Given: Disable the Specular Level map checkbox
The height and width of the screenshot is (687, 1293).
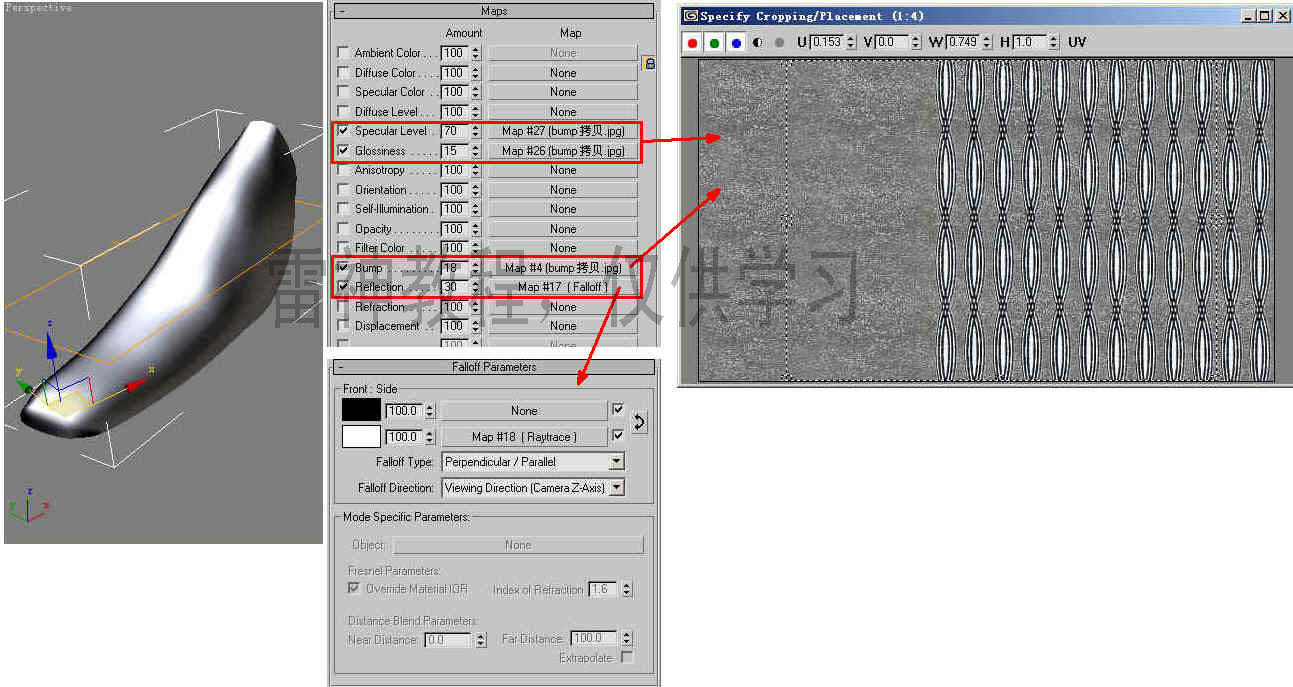Looking at the screenshot, I should (344, 131).
